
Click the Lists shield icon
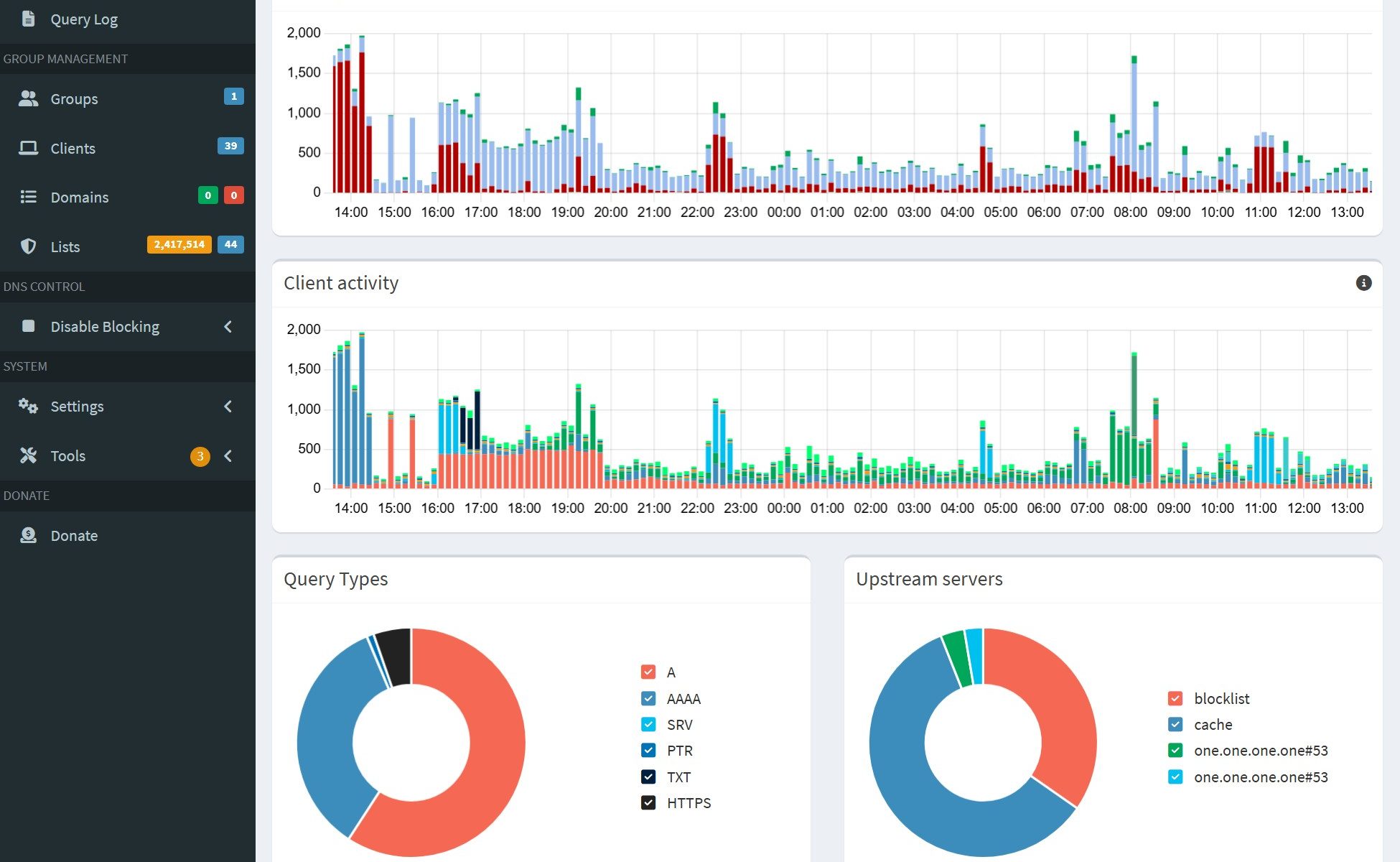(28, 246)
